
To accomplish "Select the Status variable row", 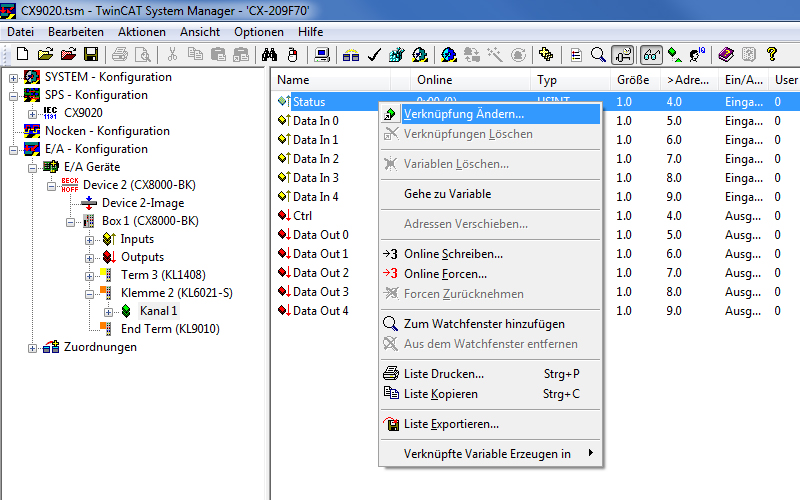I will [309, 102].
